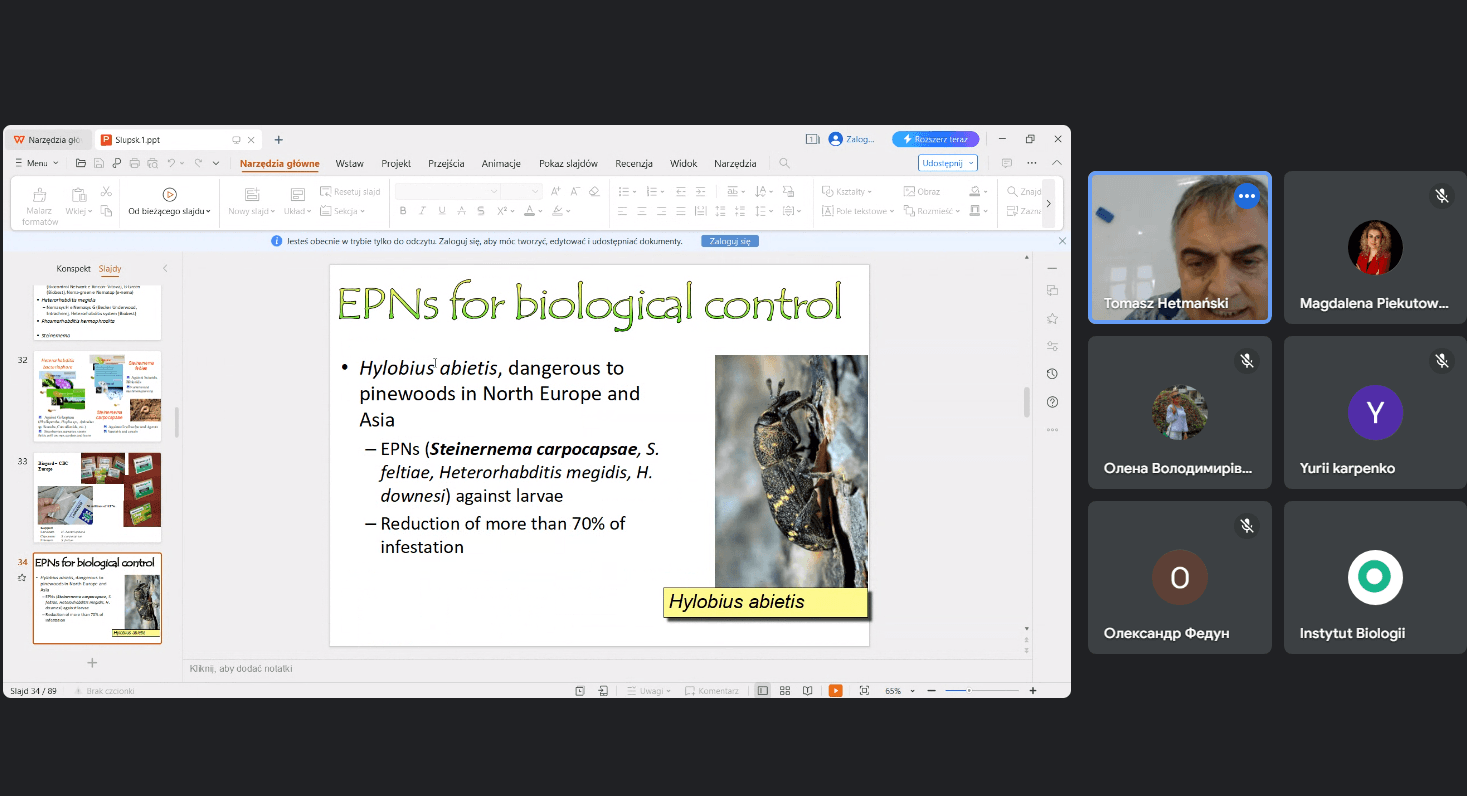
Task: Click the Save icon in quick toolbar
Action: coord(99,163)
